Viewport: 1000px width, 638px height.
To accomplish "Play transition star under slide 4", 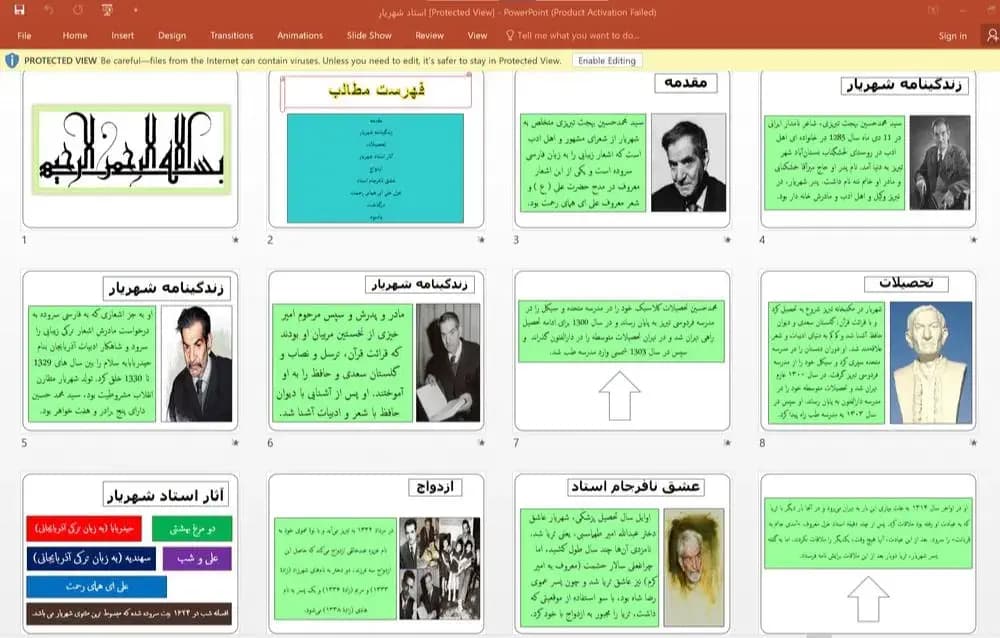I will pyautogui.click(x=973, y=240).
